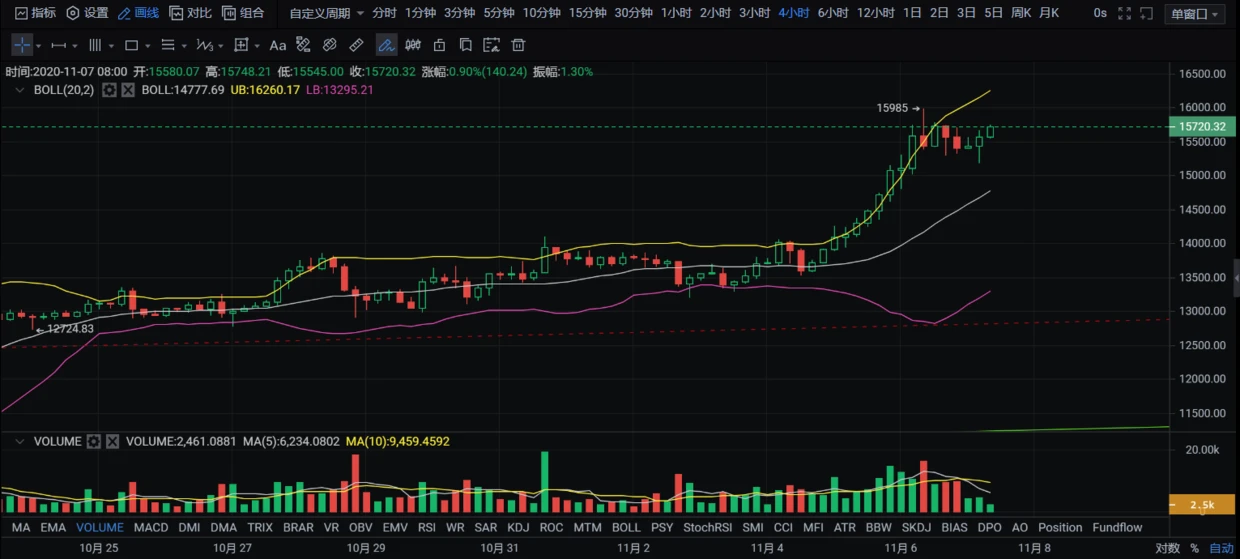Toggle the % percentage scale
The image size is (1240, 559).
(x=1194, y=548)
